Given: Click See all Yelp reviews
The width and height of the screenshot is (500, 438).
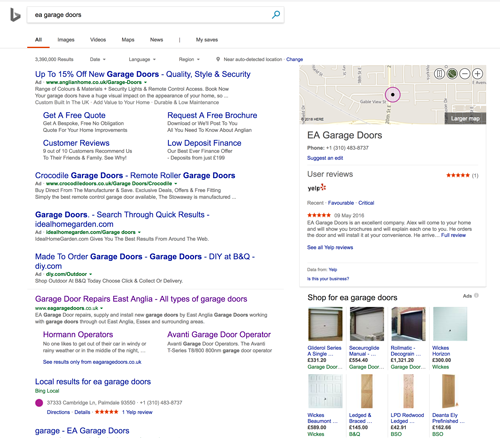Looking at the screenshot, I should [x=330, y=247].
